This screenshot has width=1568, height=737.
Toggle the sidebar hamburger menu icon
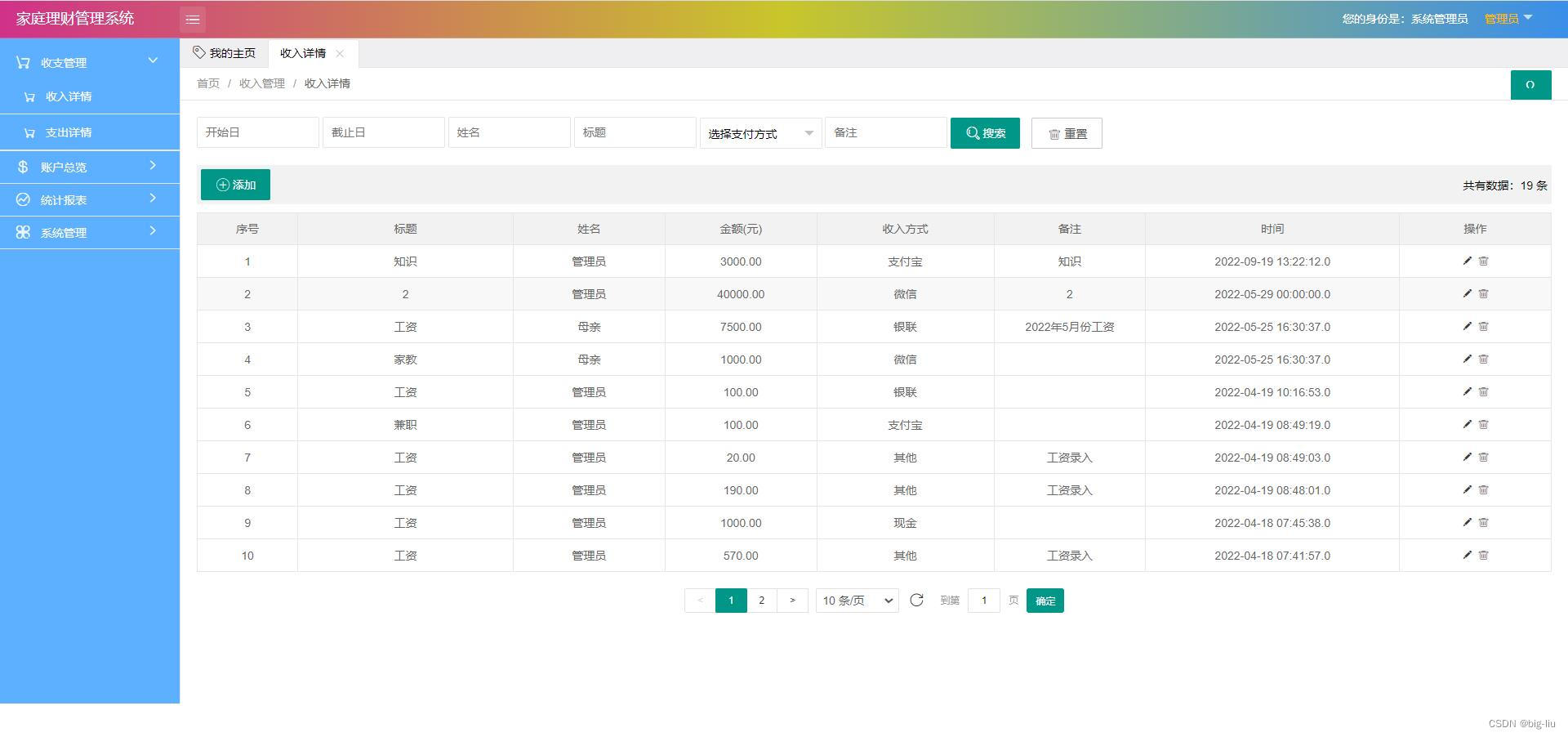[x=193, y=19]
